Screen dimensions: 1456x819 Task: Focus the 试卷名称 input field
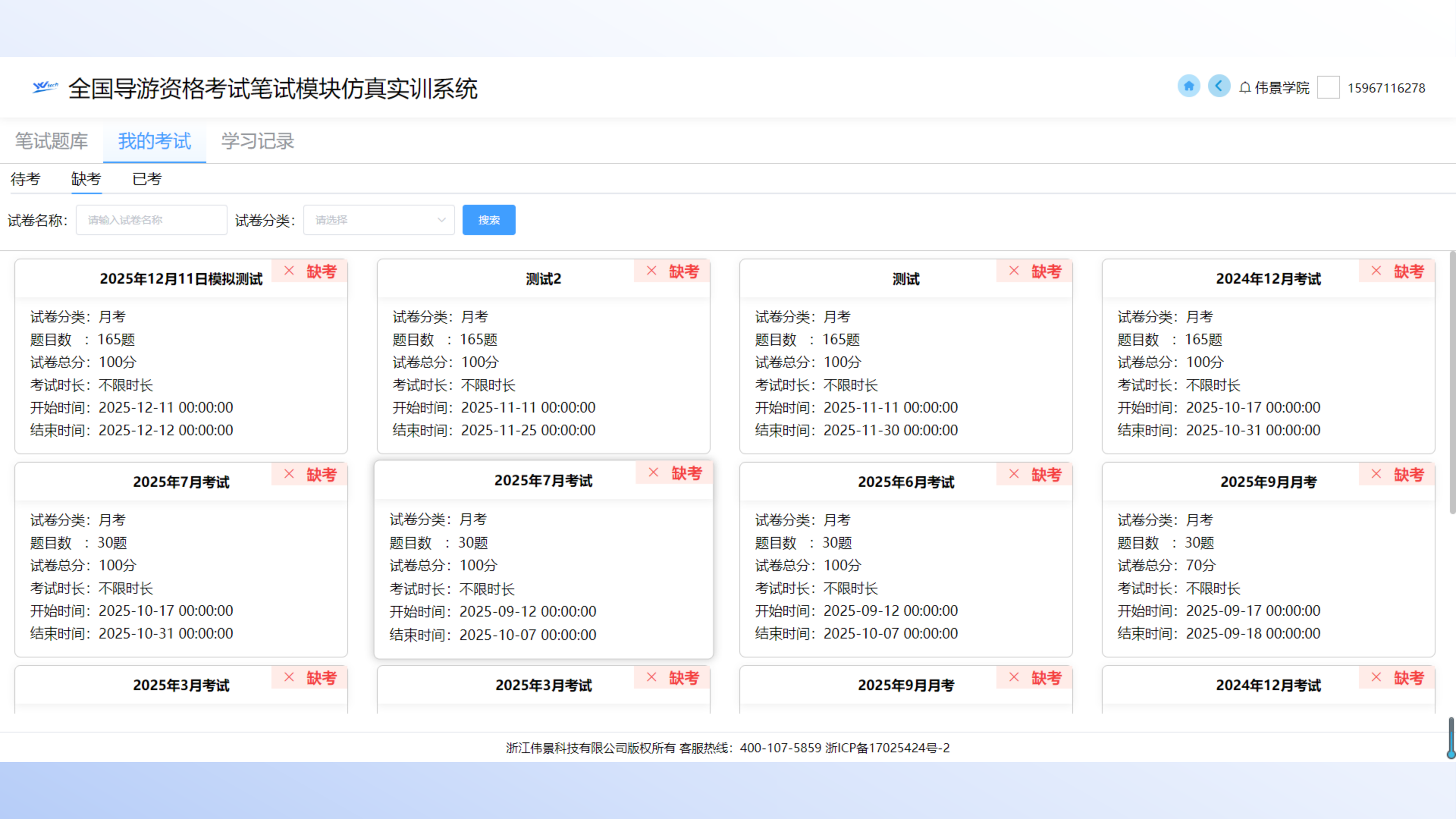152,220
